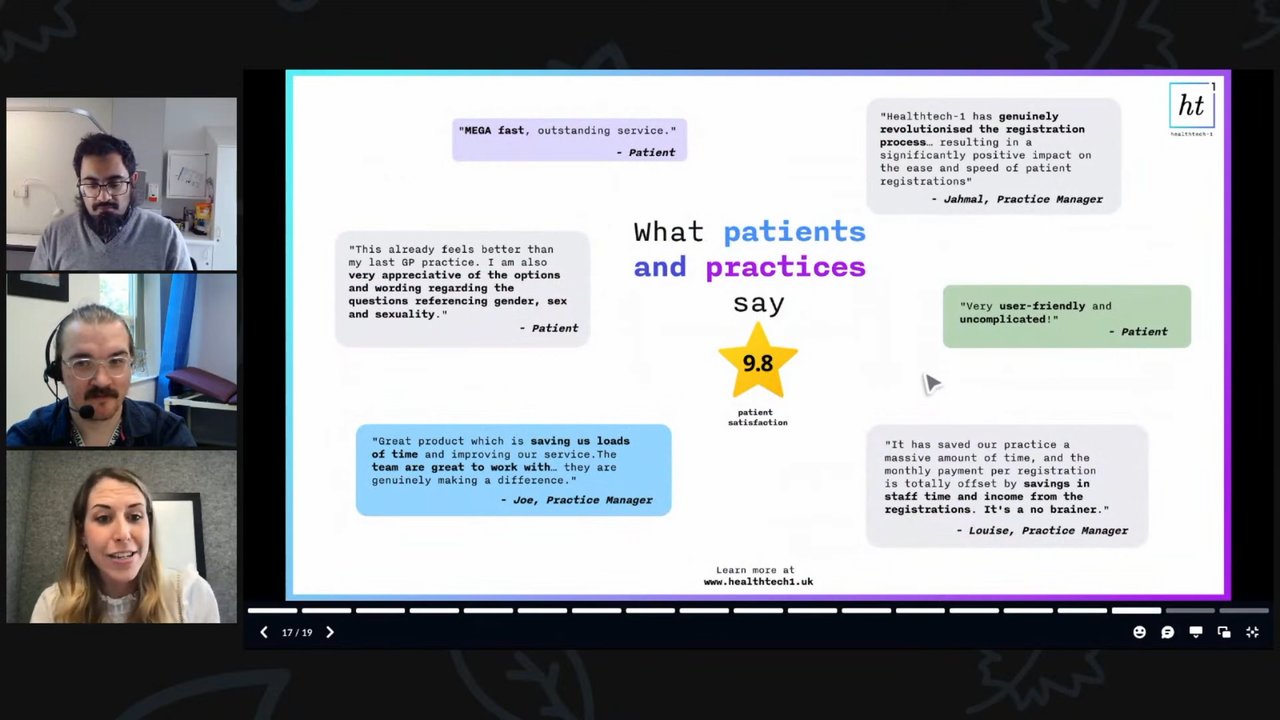Go to the previous slide arrow
This screenshot has height=720, width=1280.
tap(264, 632)
